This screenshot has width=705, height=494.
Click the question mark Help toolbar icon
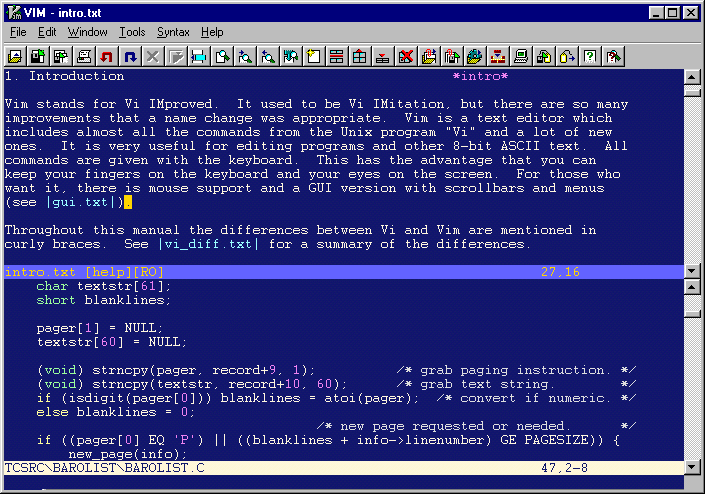590,56
